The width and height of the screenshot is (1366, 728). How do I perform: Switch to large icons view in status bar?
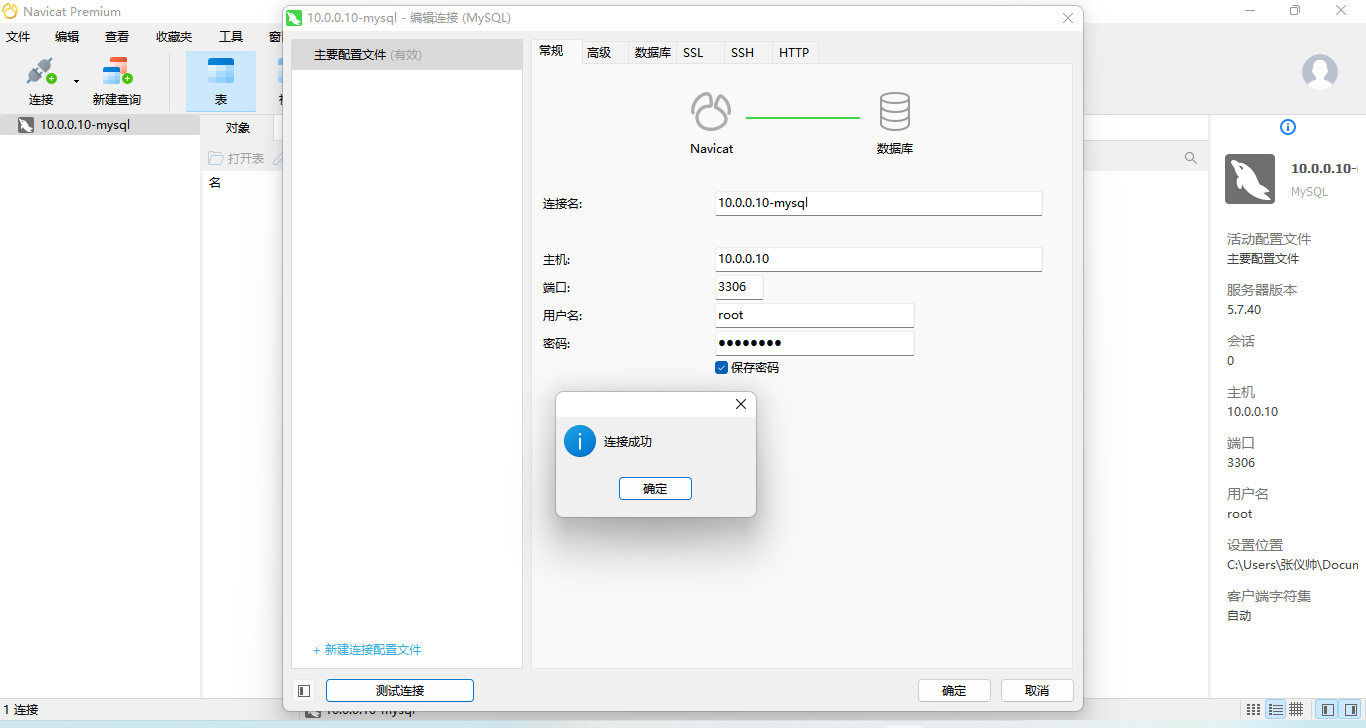point(1254,708)
